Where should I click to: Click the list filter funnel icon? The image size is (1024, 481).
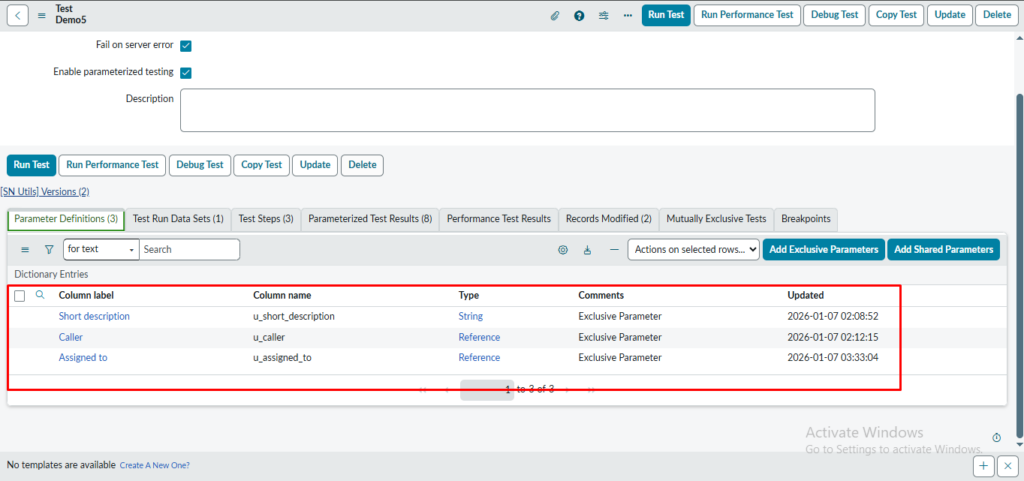tap(48, 250)
